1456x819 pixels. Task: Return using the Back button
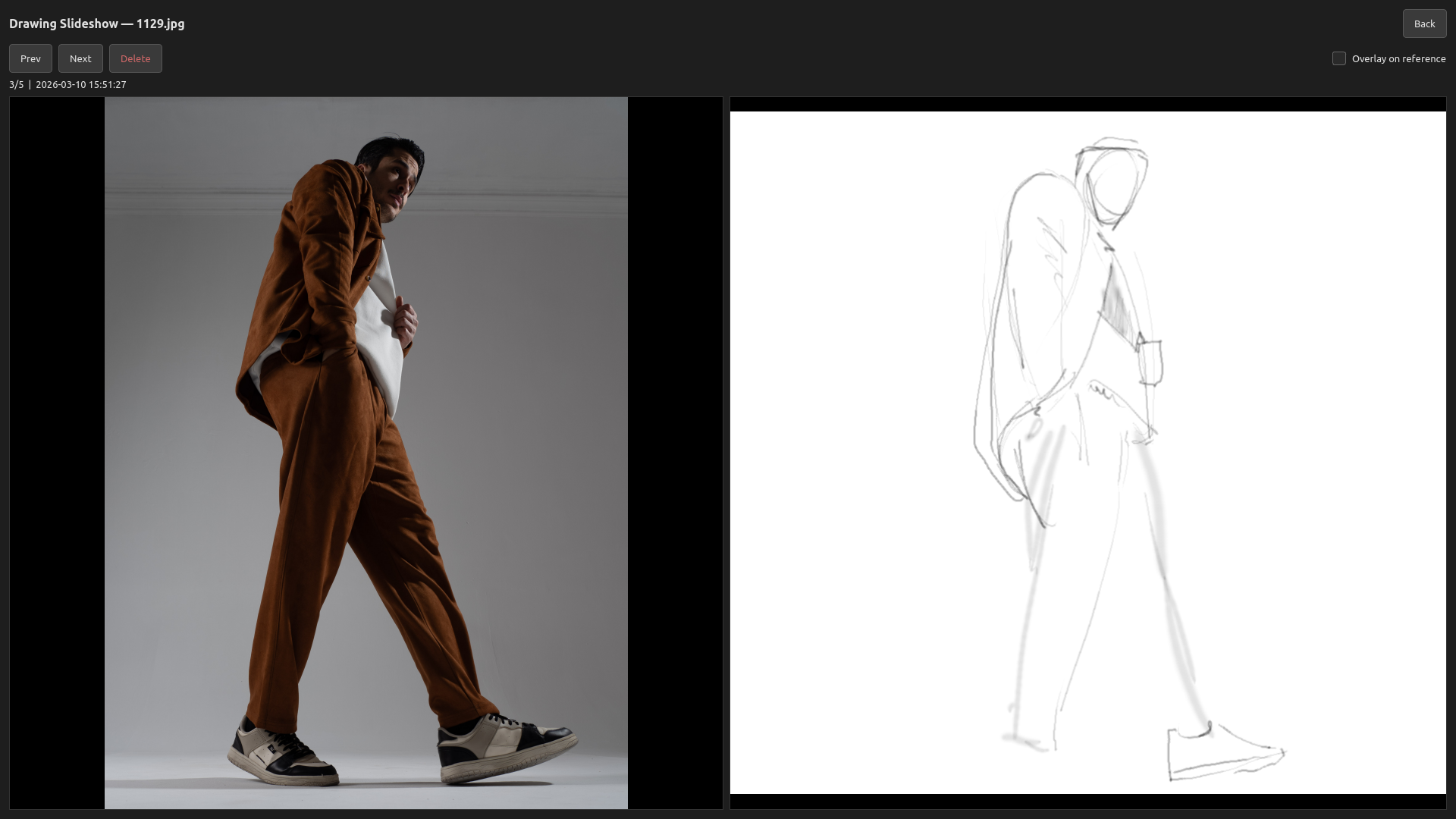coord(1424,24)
